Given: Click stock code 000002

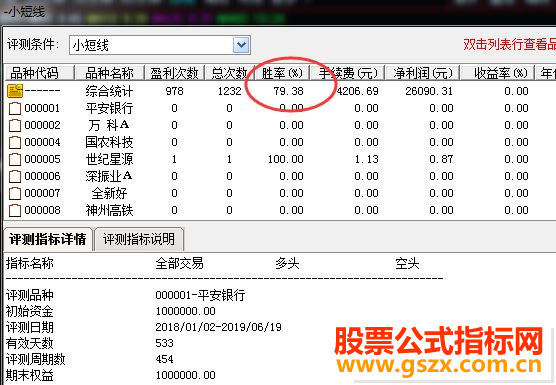Looking at the screenshot, I should [x=43, y=125].
